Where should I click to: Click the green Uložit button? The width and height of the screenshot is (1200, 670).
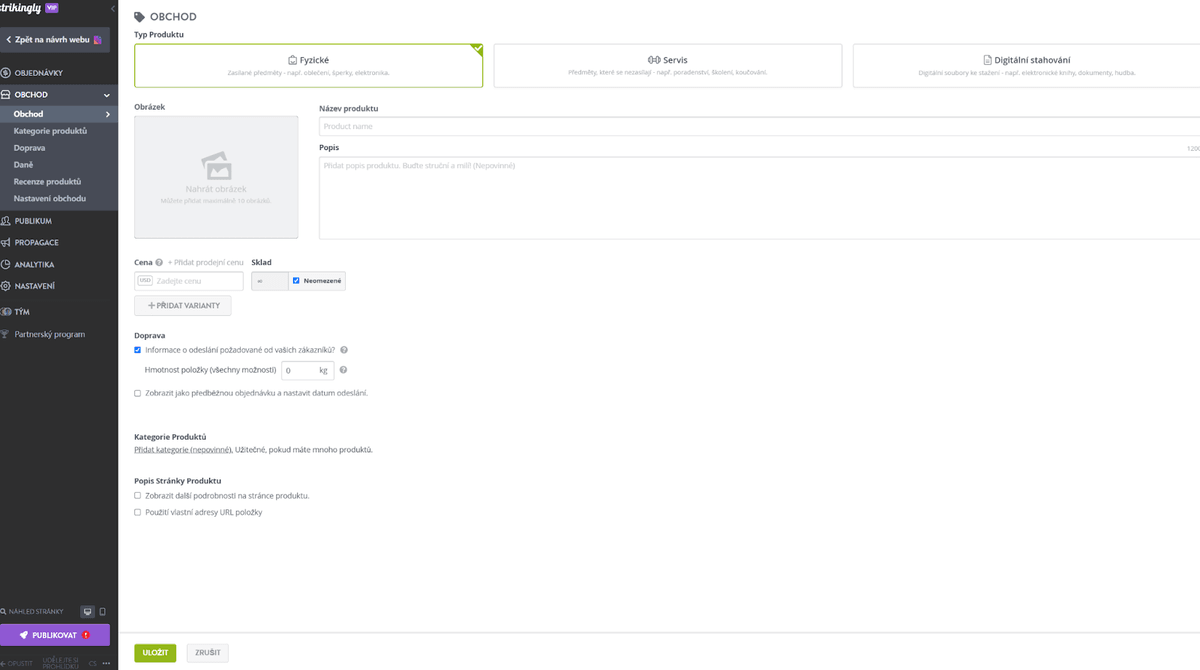pyautogui.click(x=155, y=653)
